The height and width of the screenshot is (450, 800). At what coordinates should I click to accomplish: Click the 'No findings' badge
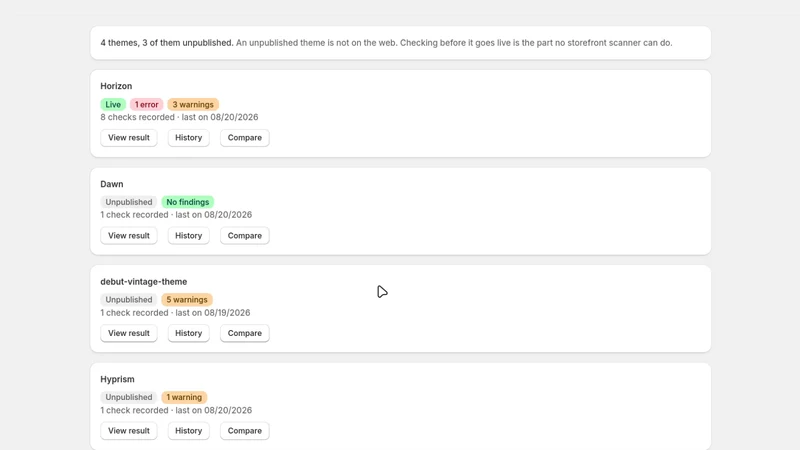(188, 202)
